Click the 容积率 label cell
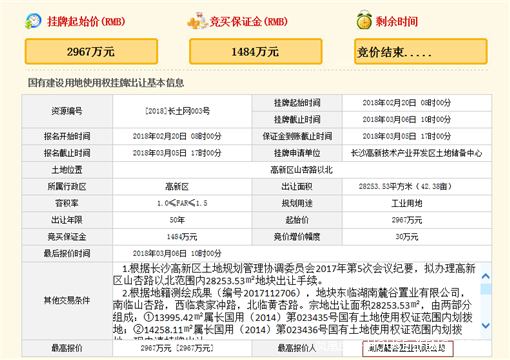Viewport: 510px width, 360px height. click(x=67, y=203)
